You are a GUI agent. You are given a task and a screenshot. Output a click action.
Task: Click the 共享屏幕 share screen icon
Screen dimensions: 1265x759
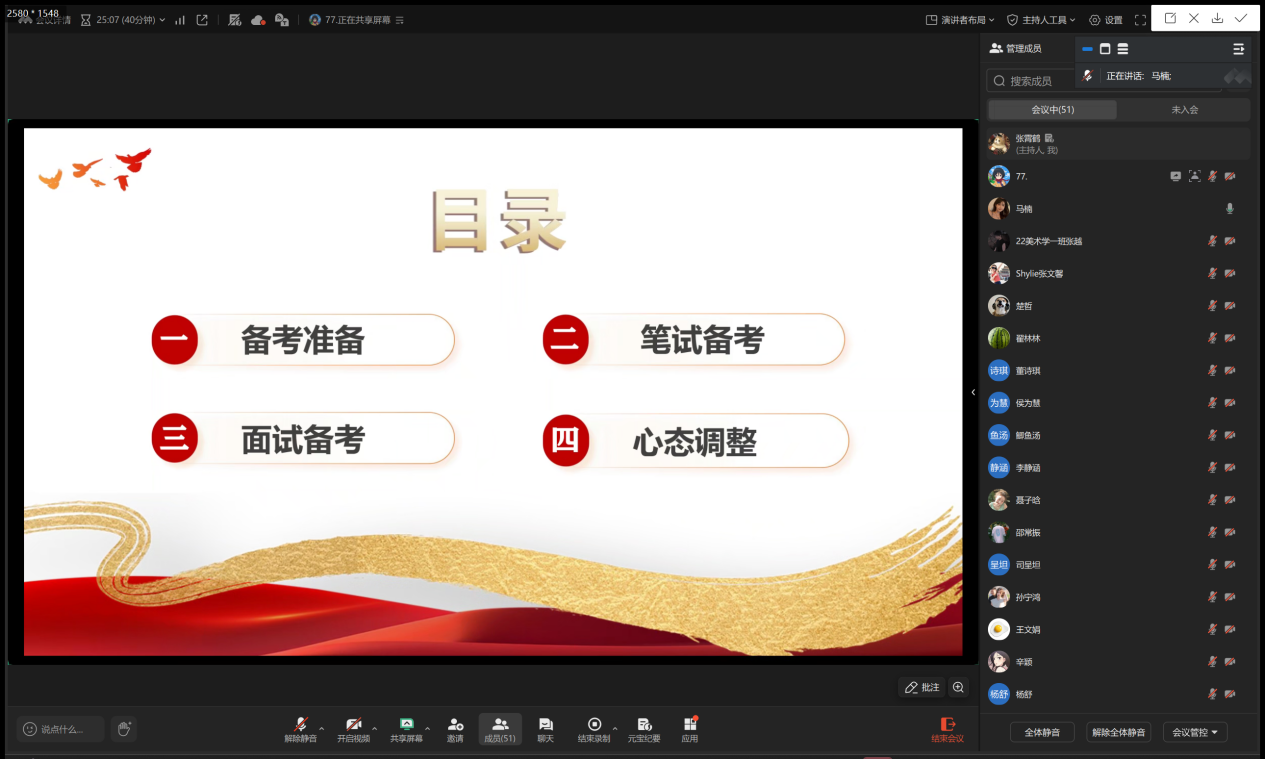pyautogui.click(x=406, y=729)
